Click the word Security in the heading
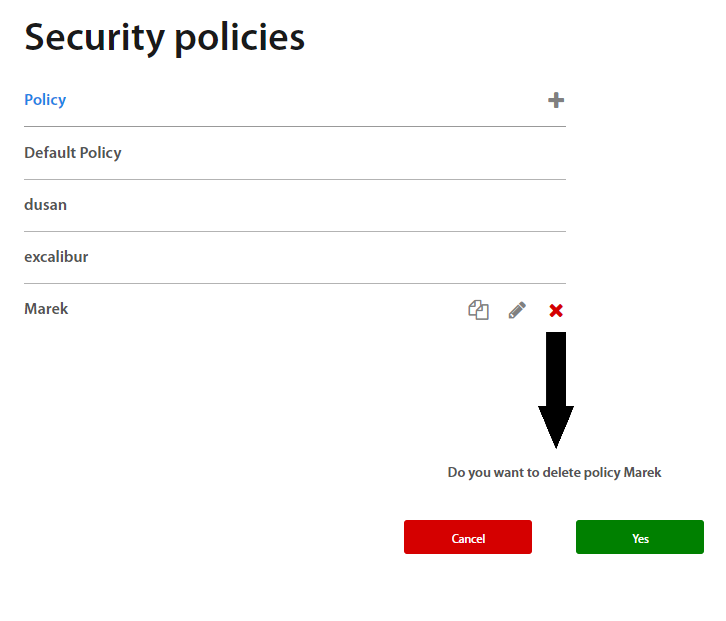Screen dimensions: 726x621 click(94, 38)
